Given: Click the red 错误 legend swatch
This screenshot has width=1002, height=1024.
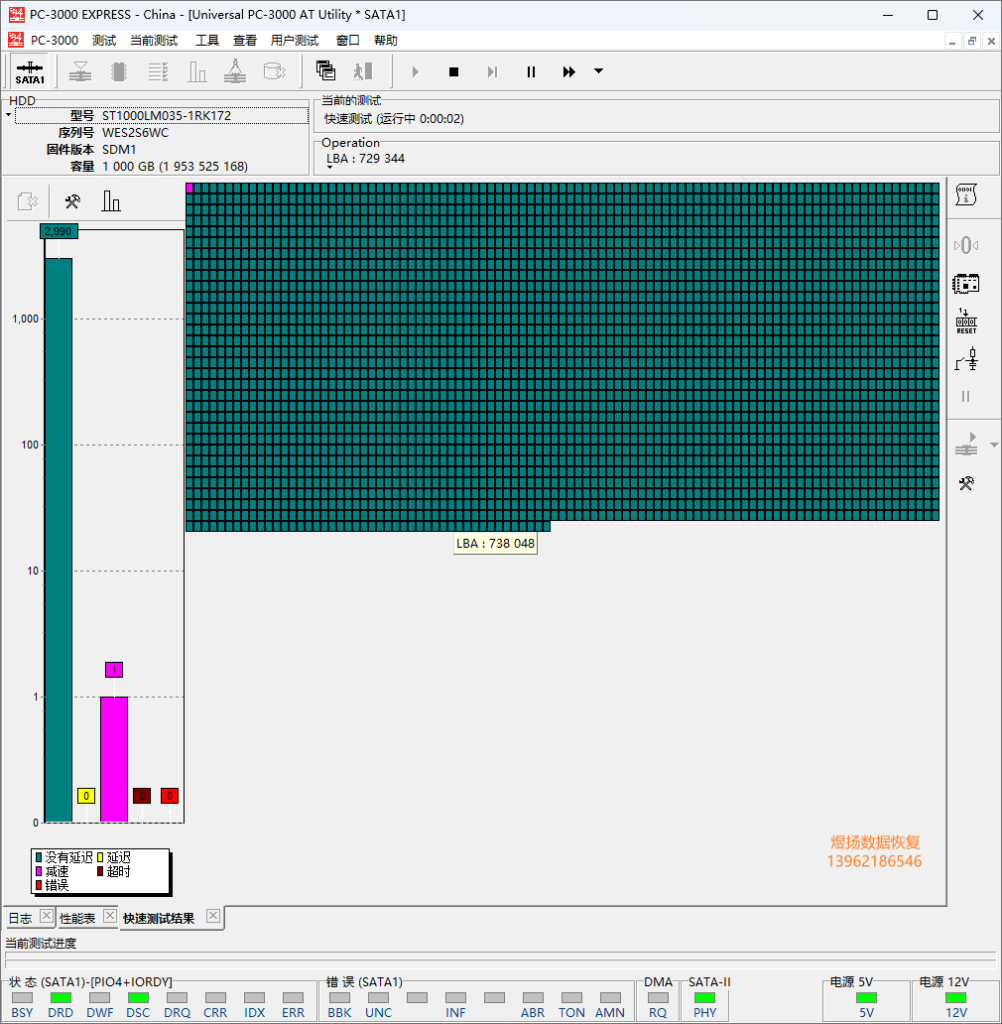Looking at the screenshot, I should (x=39, y=885).
